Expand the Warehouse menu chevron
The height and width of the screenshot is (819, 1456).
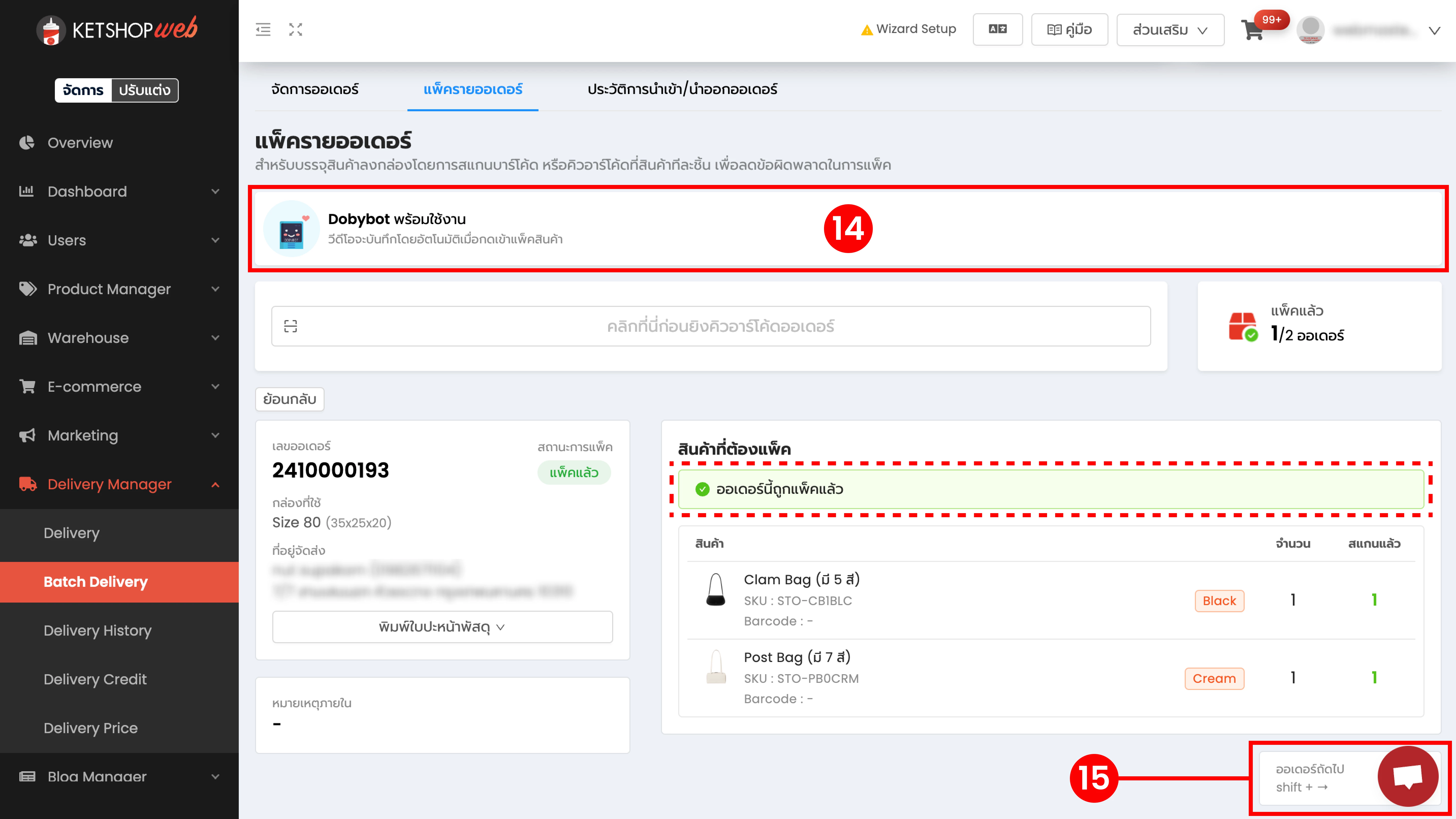pos(215,338)
